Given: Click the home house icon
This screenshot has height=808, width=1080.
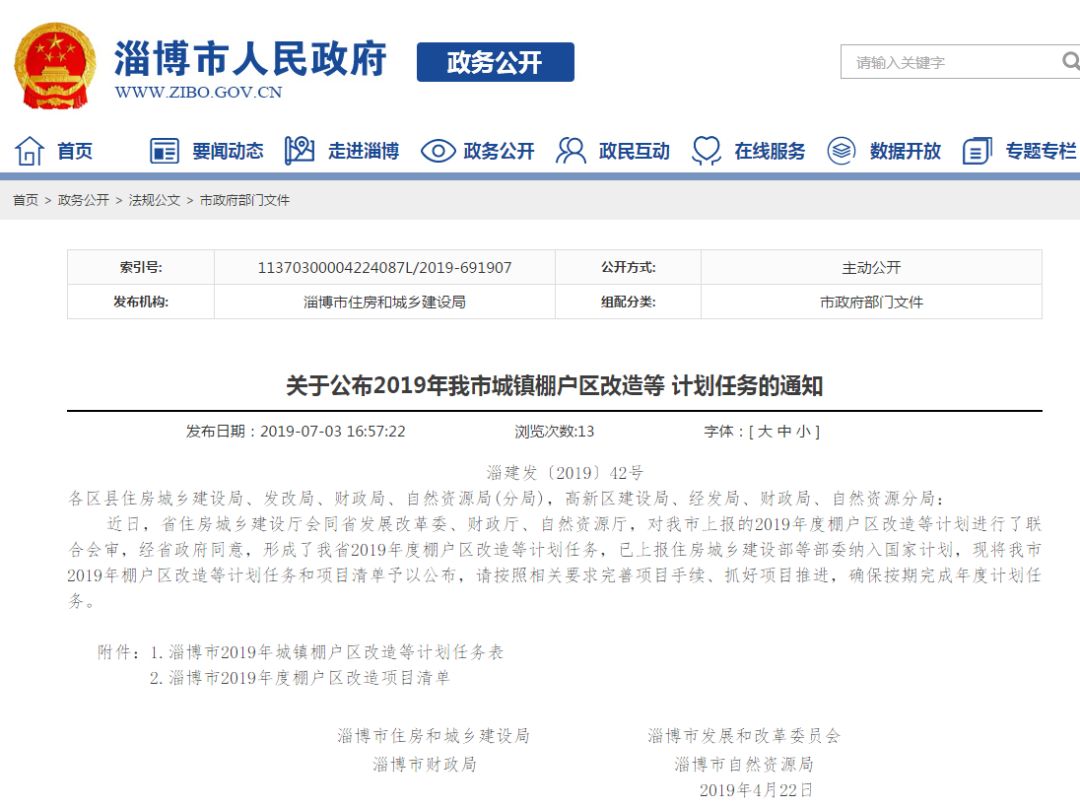Looking at the screenshot, I should (30, 151).
